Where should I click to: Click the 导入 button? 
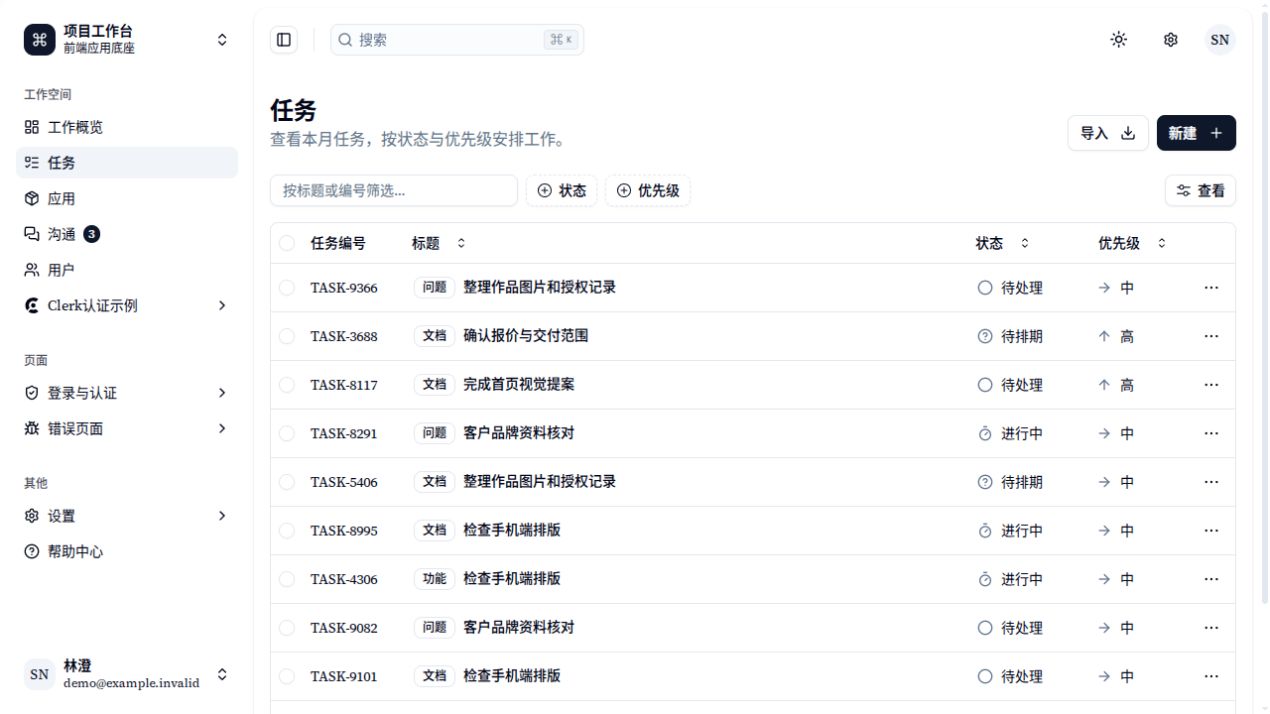tap(1108, 133)
